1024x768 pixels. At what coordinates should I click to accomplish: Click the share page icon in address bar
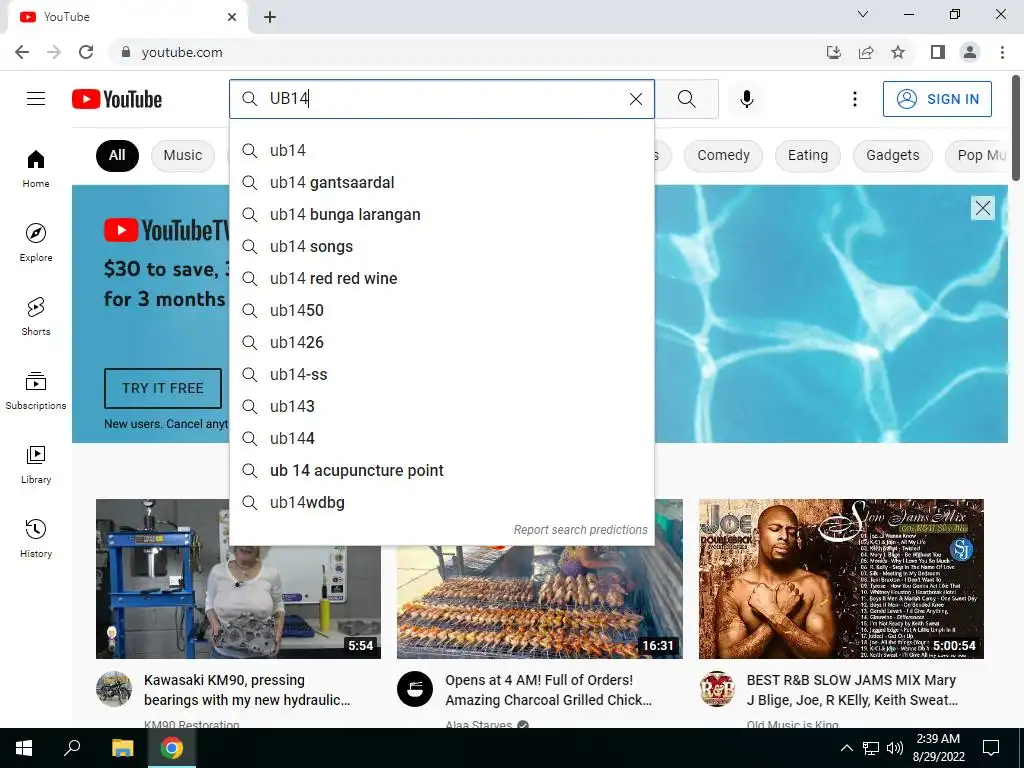click(866, 52)
